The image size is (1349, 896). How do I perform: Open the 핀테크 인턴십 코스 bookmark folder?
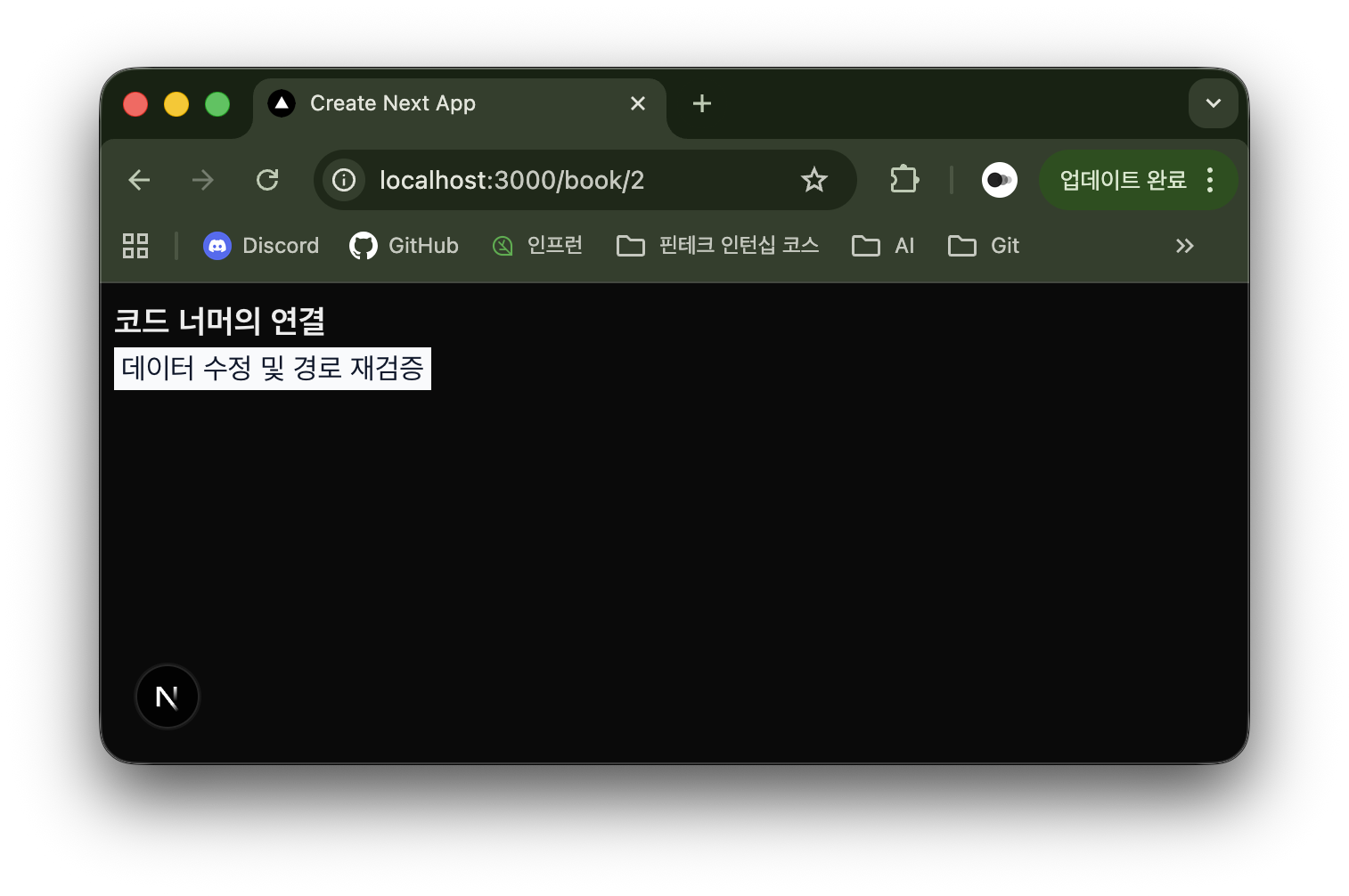point(718,246)
